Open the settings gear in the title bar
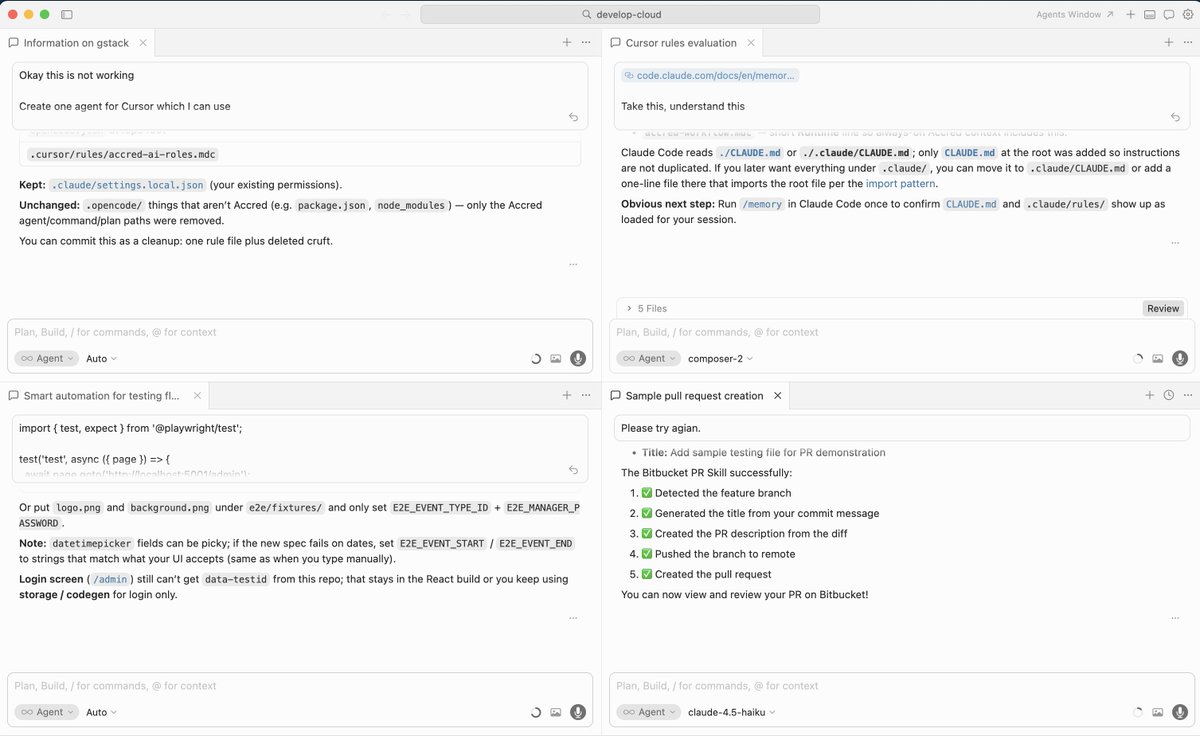1200x736 pixels. (1186, 15)
